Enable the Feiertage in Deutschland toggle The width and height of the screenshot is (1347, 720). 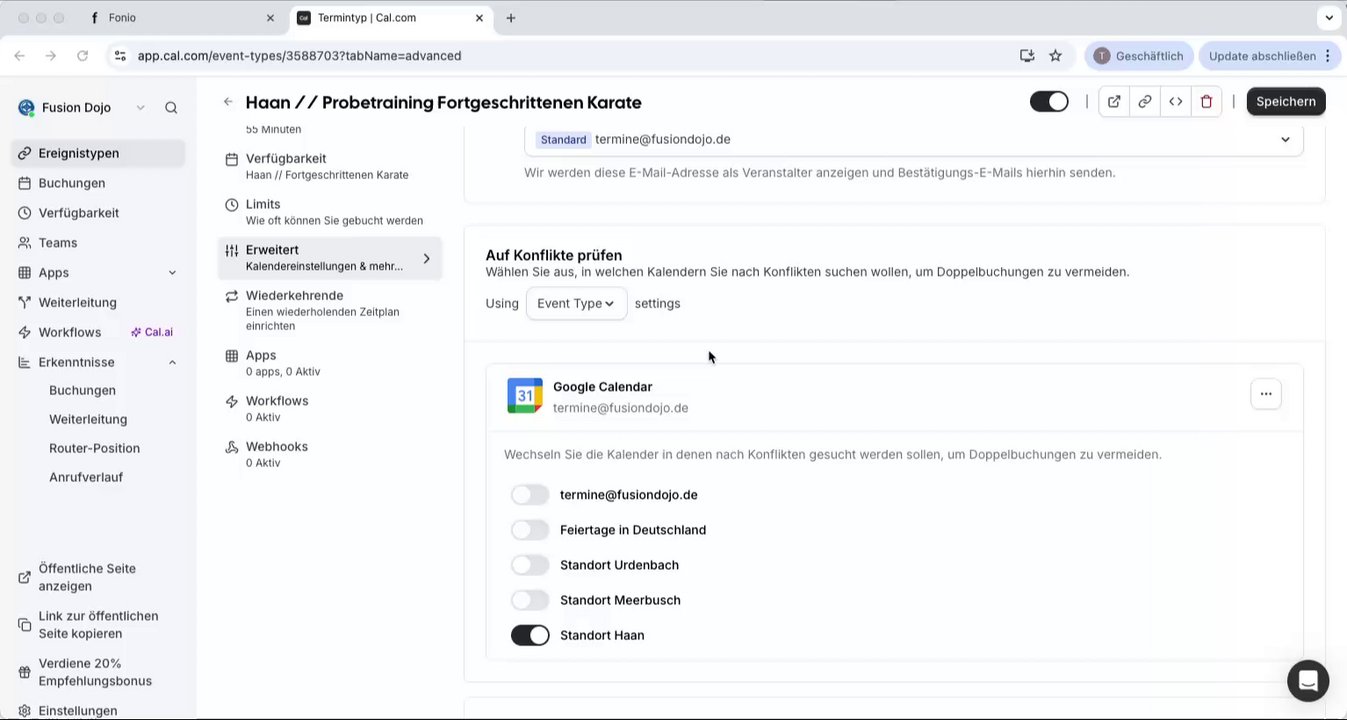(x=530, y=530)
